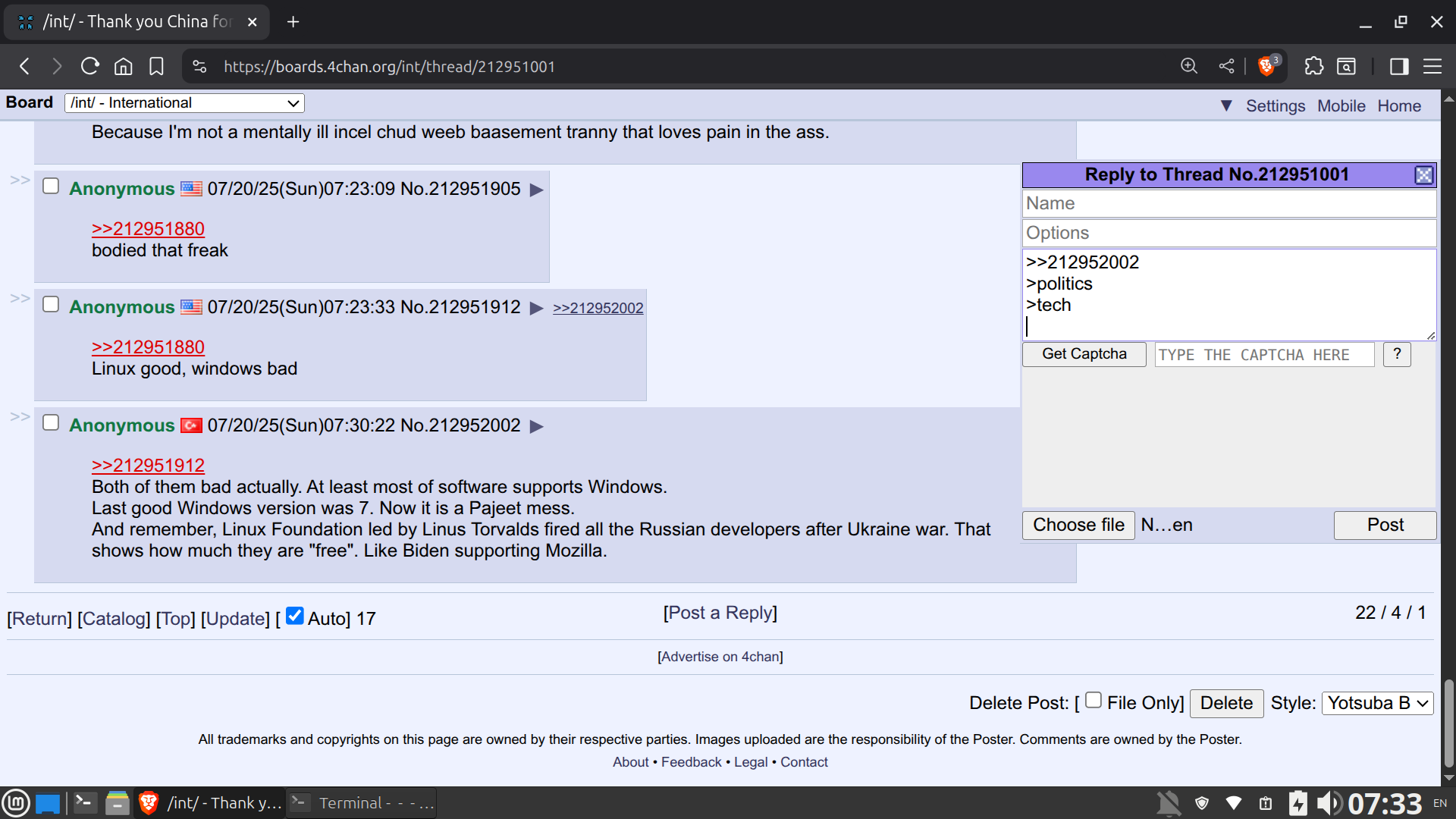Enable the File Only checkbox
This screenshot has height=819, width=1456.
point(1094,700)
